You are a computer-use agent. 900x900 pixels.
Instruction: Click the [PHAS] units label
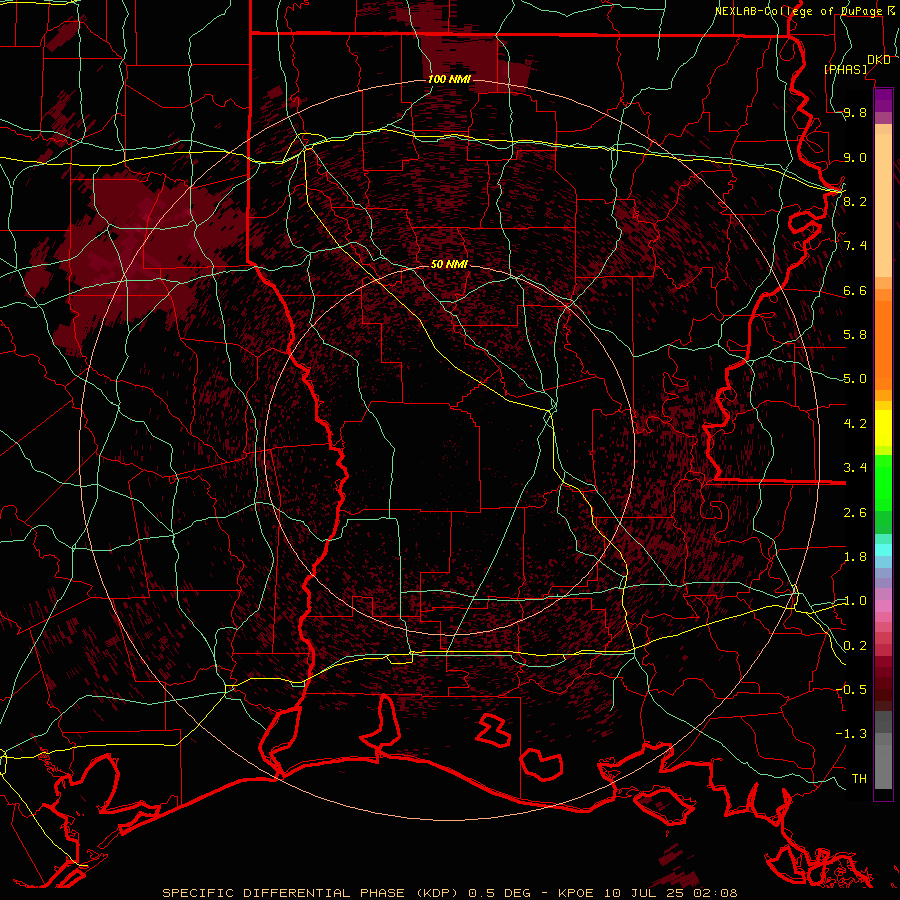point(845,70)
